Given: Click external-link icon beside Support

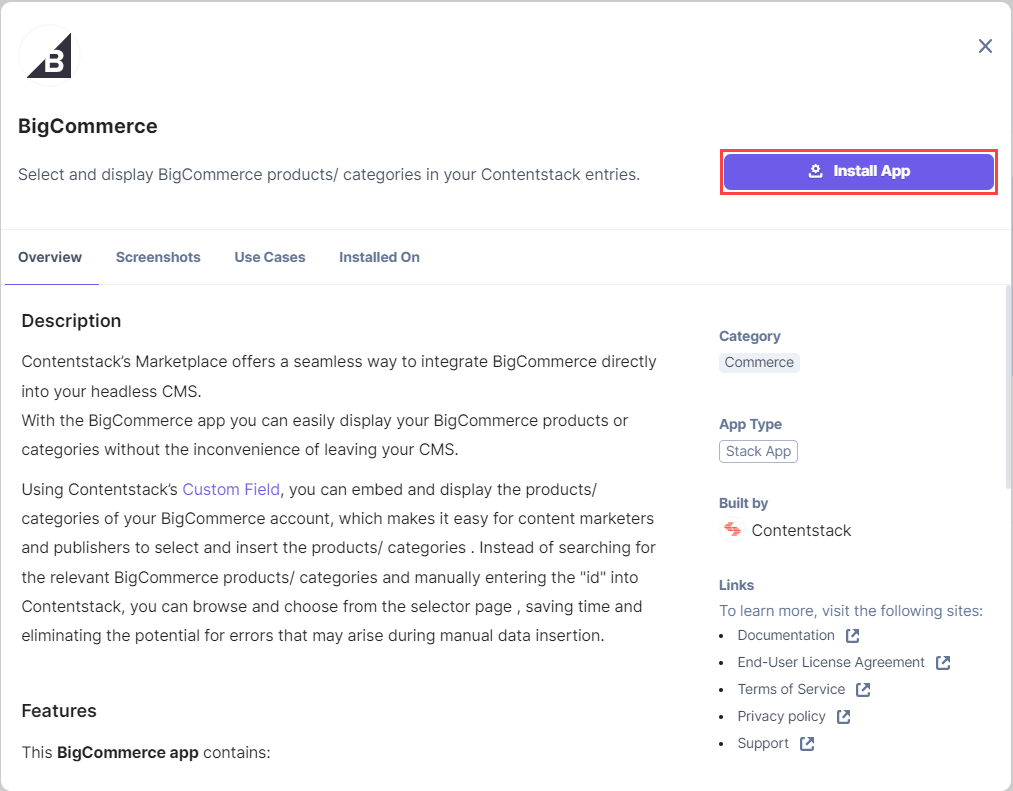Looking at the screenshot, I should pyautogui.click(x=807, y=744).
